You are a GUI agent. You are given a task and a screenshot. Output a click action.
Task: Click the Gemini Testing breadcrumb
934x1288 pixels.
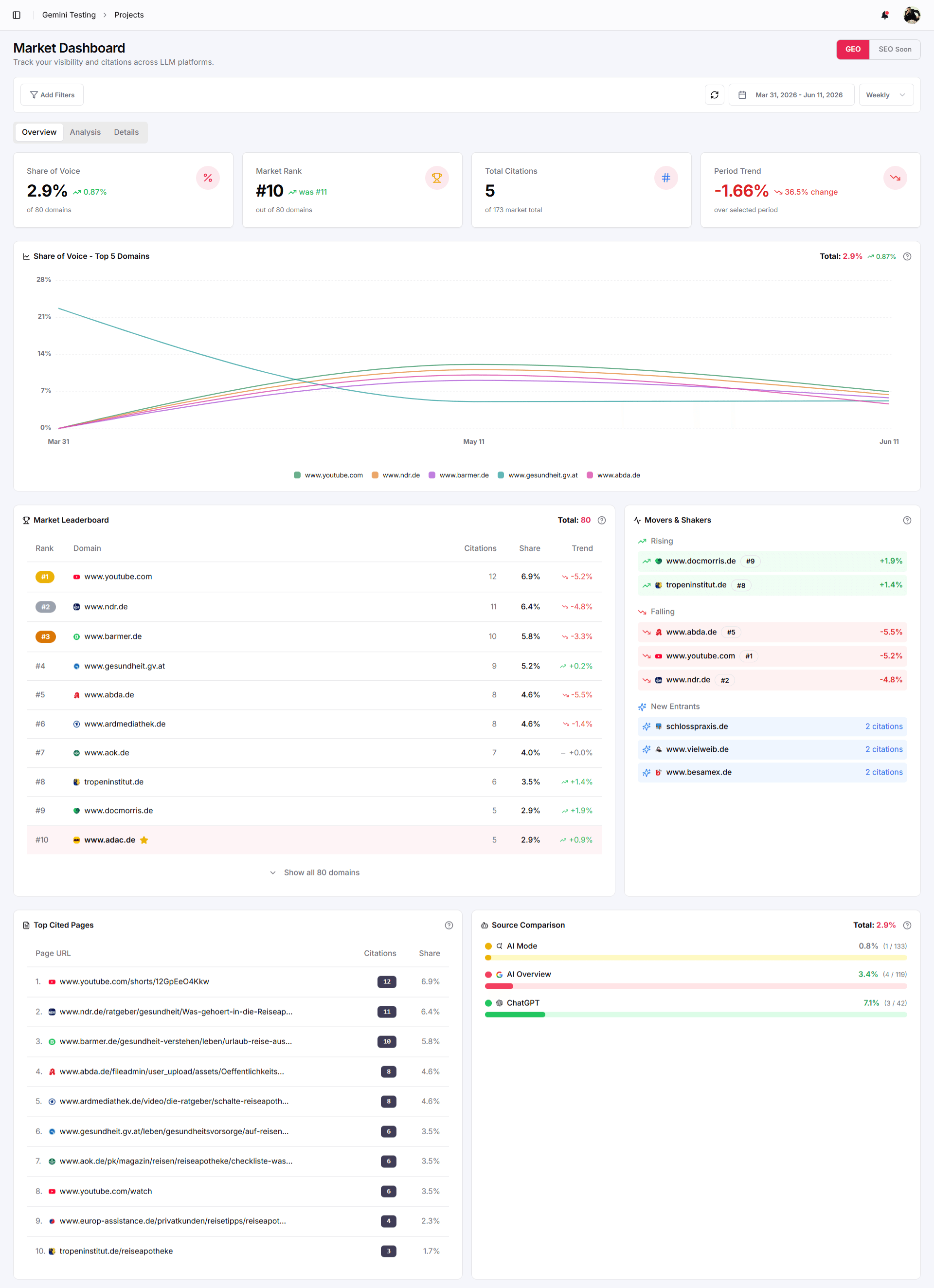69,15
